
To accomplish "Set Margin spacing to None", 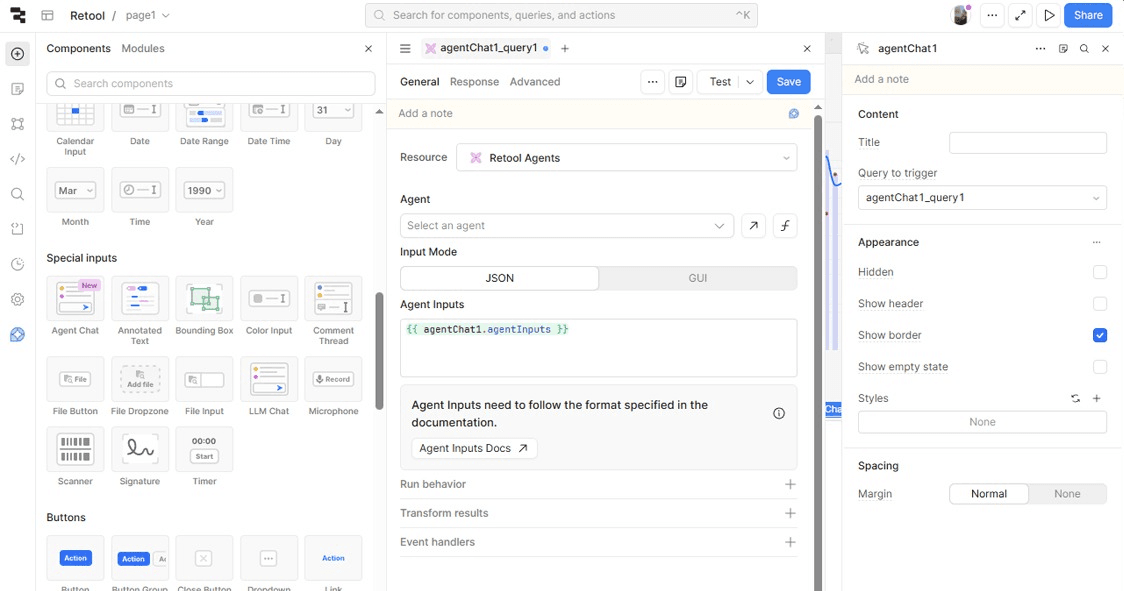I will point(1067,493).
